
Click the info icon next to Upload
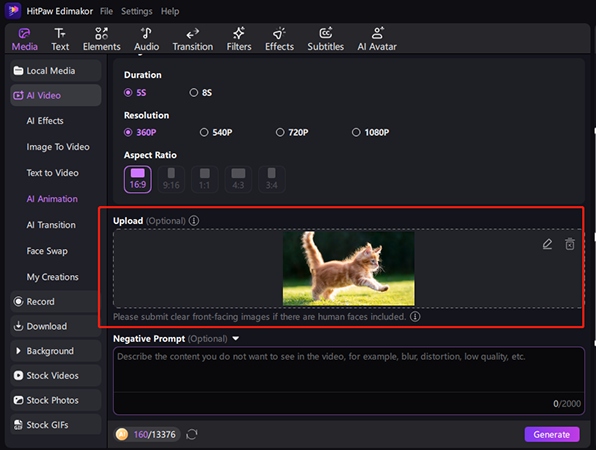(x=194, y=221)
